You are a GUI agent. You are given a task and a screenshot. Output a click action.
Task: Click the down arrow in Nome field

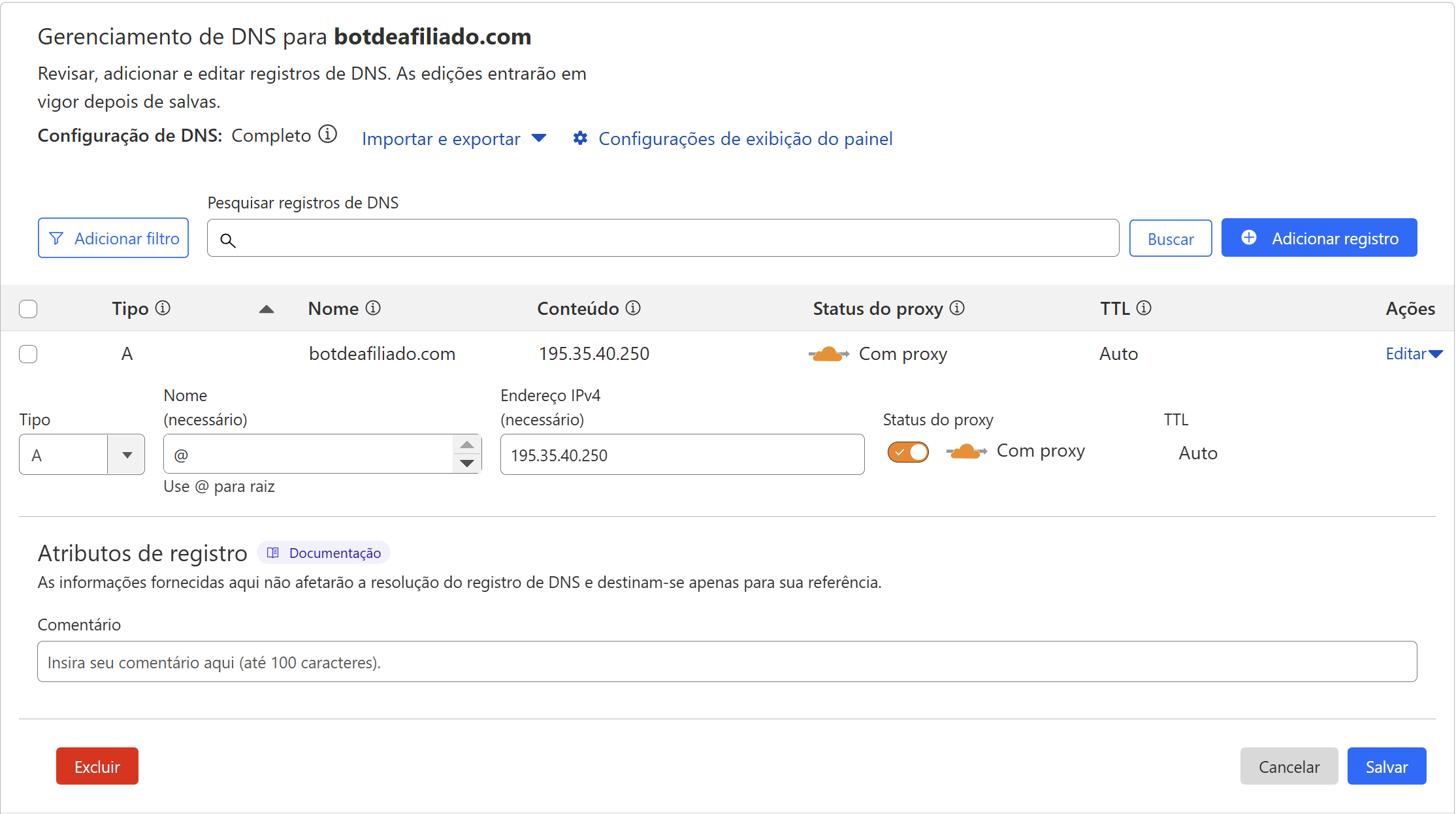[466, 463]
